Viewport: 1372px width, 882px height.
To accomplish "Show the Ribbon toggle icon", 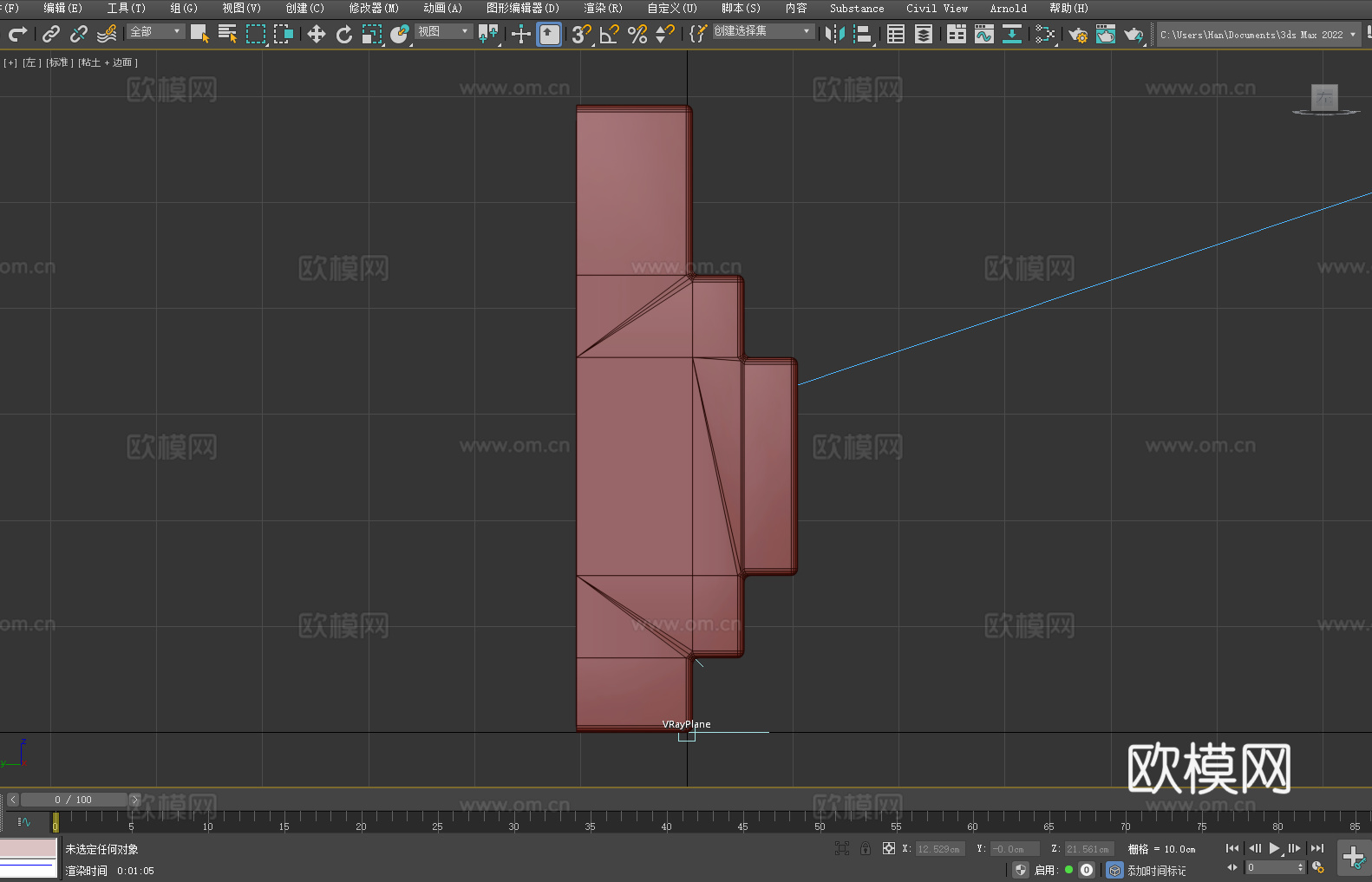I will [957, 34].
